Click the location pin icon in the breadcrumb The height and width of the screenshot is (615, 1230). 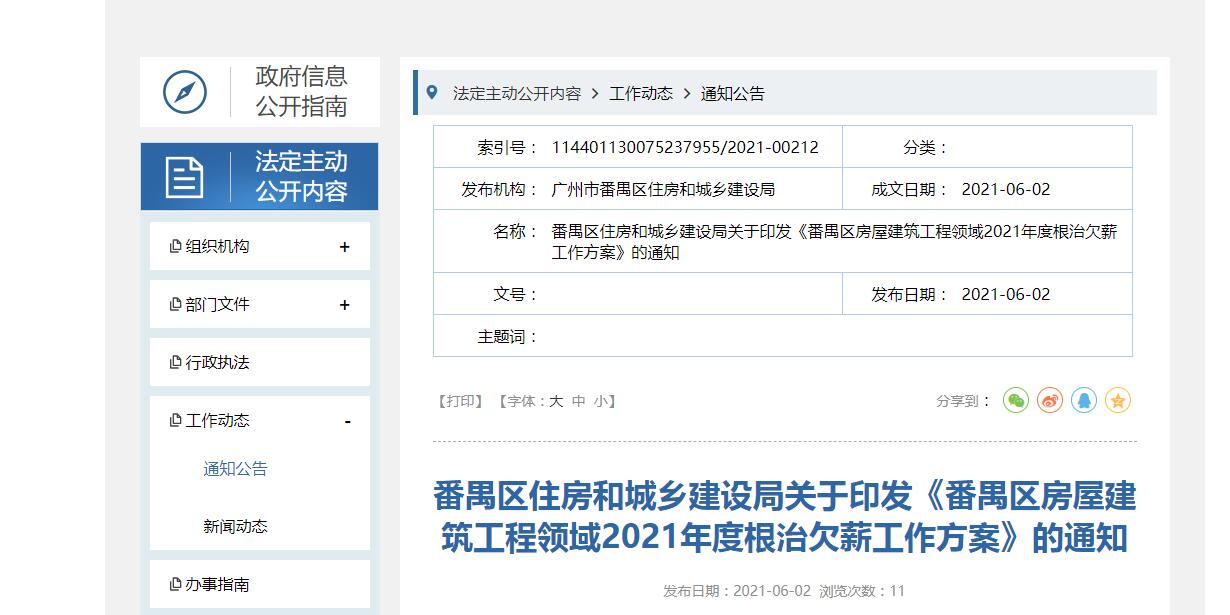coord(431,92)
